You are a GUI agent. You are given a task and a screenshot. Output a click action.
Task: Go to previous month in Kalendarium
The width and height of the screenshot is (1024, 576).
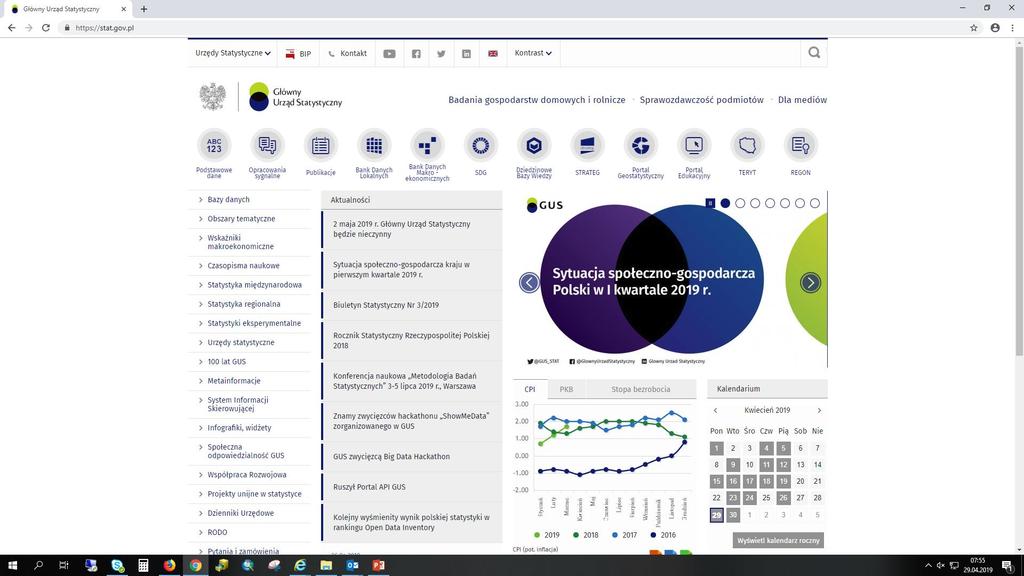click(716, 411)
